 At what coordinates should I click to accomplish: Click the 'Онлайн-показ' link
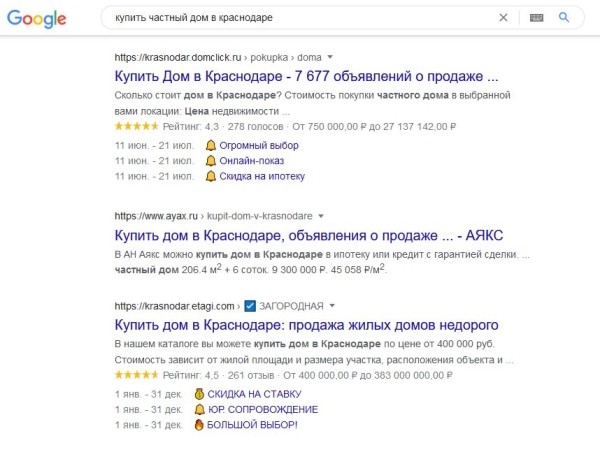pyautogui.click(x=251, y=161)
